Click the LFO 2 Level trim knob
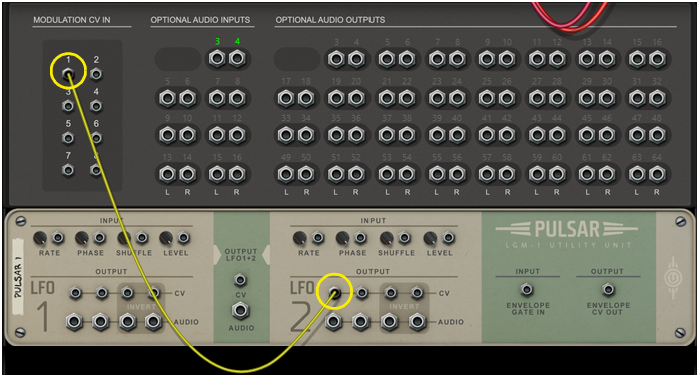Screen dimensions: 697x376 [431, 238]
